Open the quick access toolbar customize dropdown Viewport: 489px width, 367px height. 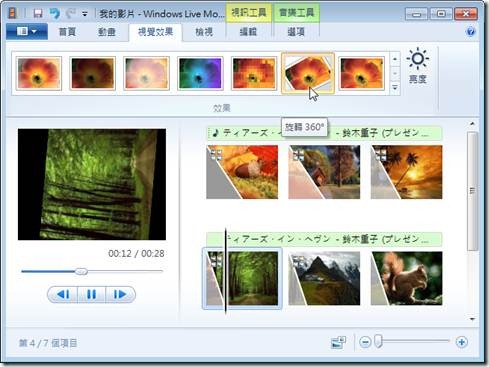coord(85,14)
